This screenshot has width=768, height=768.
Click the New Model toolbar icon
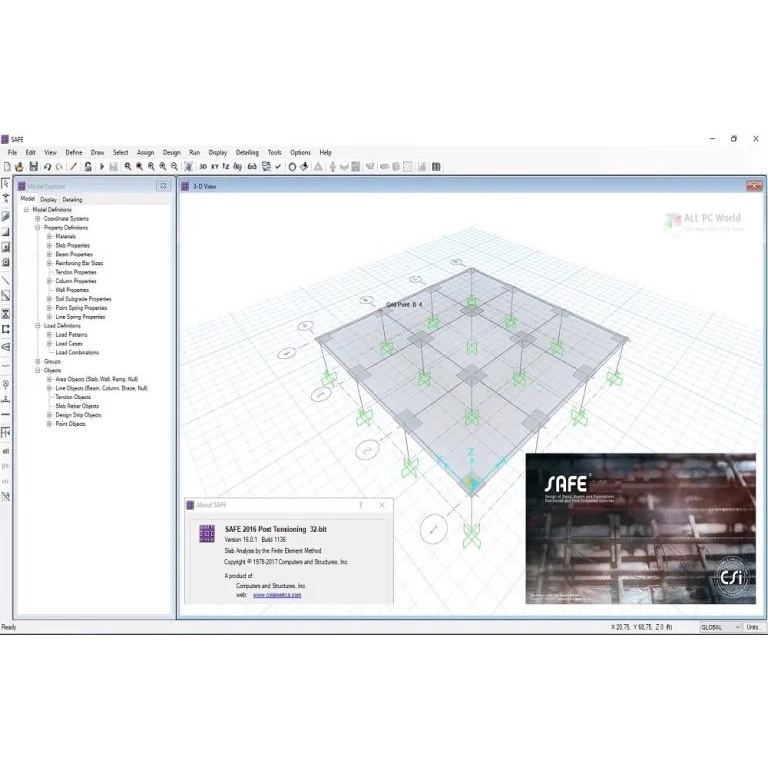click(7, 167)
